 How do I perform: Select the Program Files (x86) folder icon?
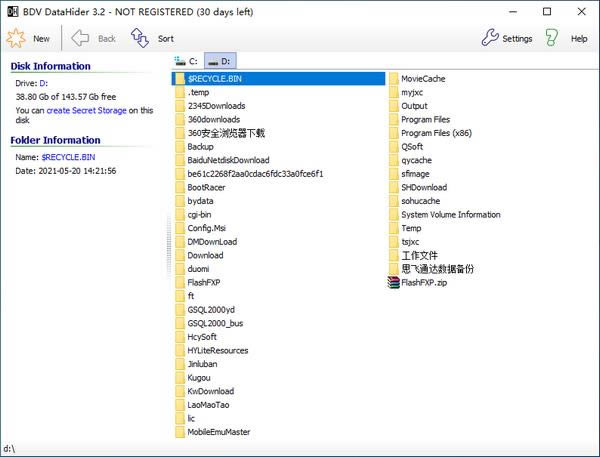pyautogui.click(x=394, y=133)
